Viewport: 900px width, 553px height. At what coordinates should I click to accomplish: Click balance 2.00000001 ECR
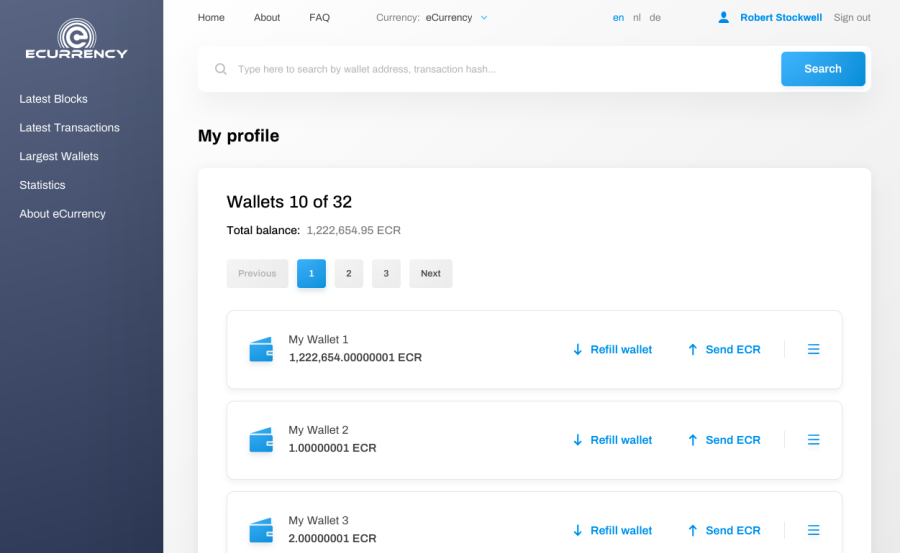click(332, 538)
